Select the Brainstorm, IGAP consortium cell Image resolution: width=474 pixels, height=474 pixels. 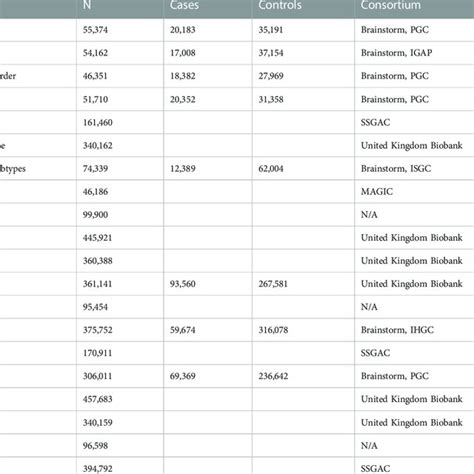(x=414, y=53)
